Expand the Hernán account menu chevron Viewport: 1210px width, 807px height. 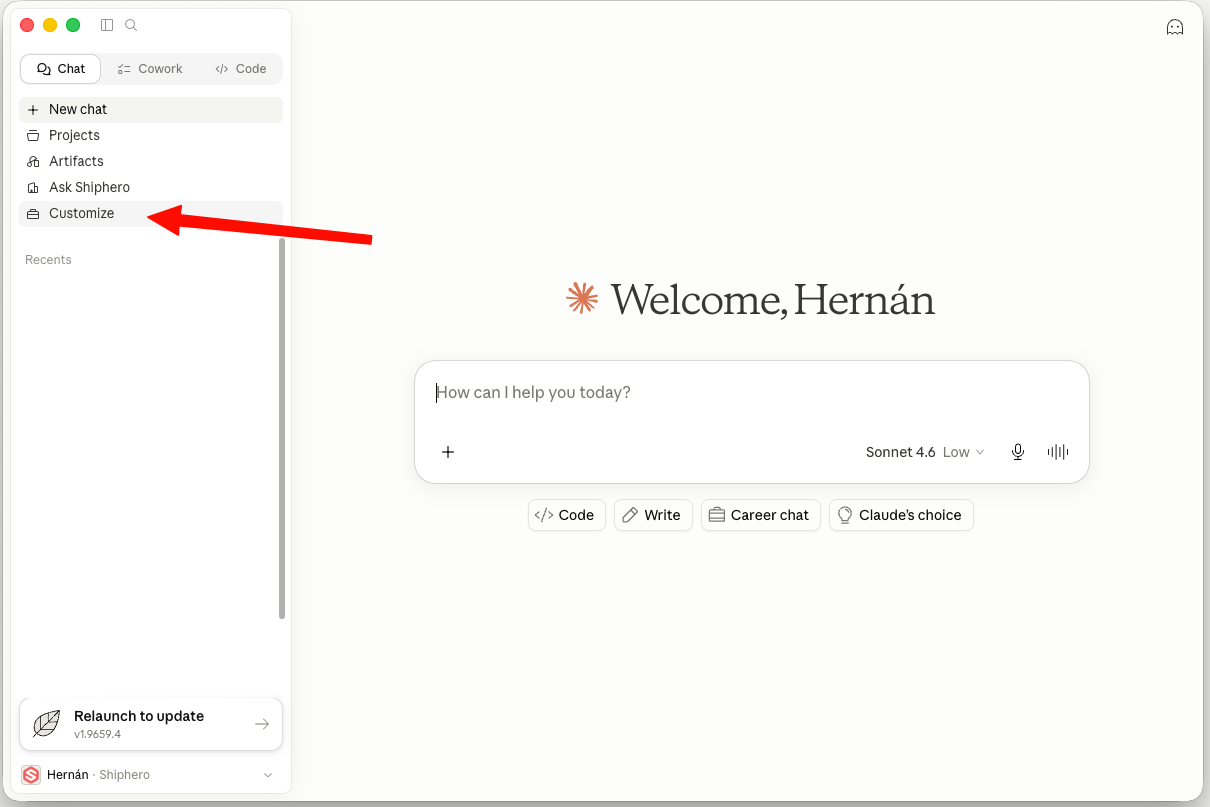(268, 775)
